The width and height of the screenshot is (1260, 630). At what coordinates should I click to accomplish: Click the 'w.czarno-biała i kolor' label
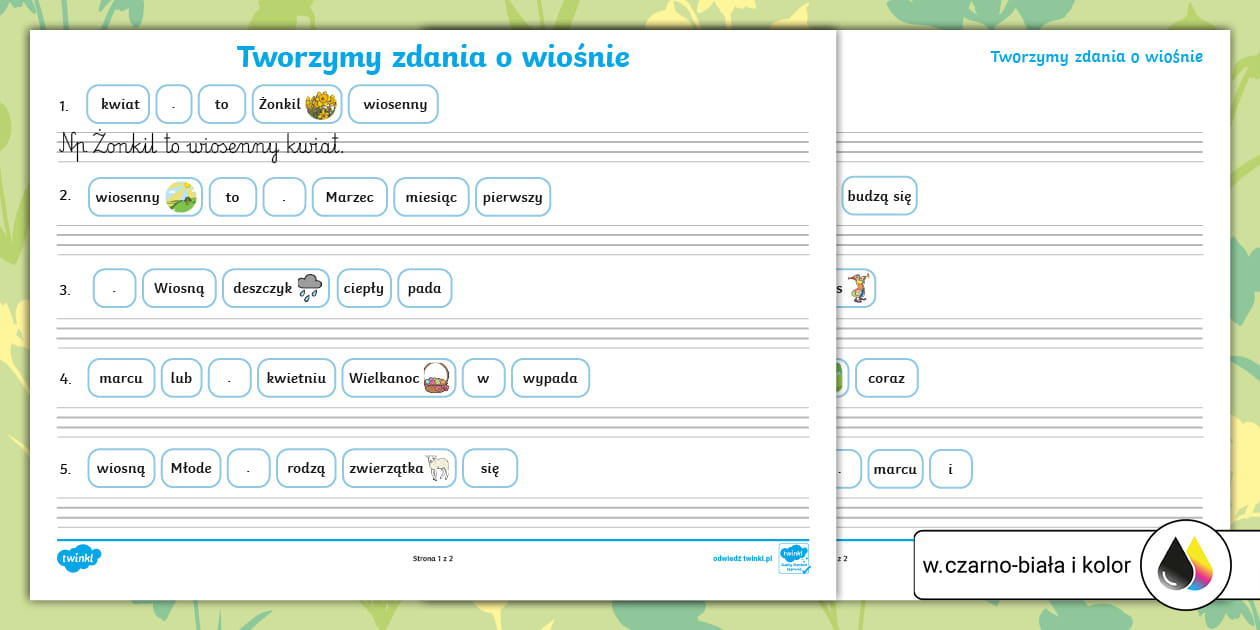point(1026,565)
